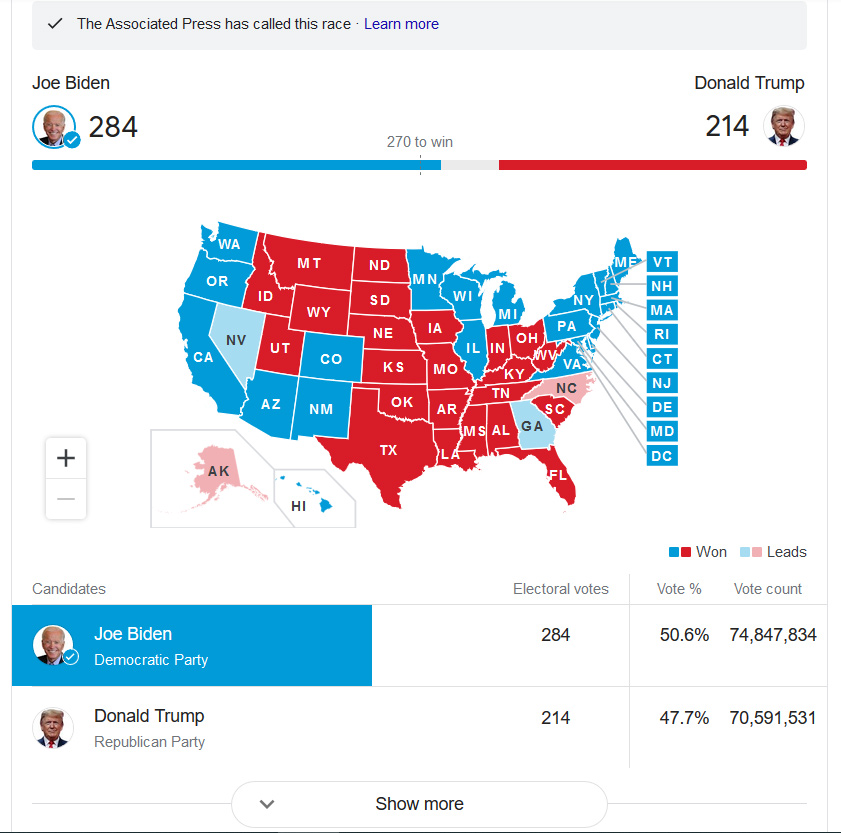Zoom in with the map plus button
841x833 pixels.
pyautogui.click(x=66, y=458)
